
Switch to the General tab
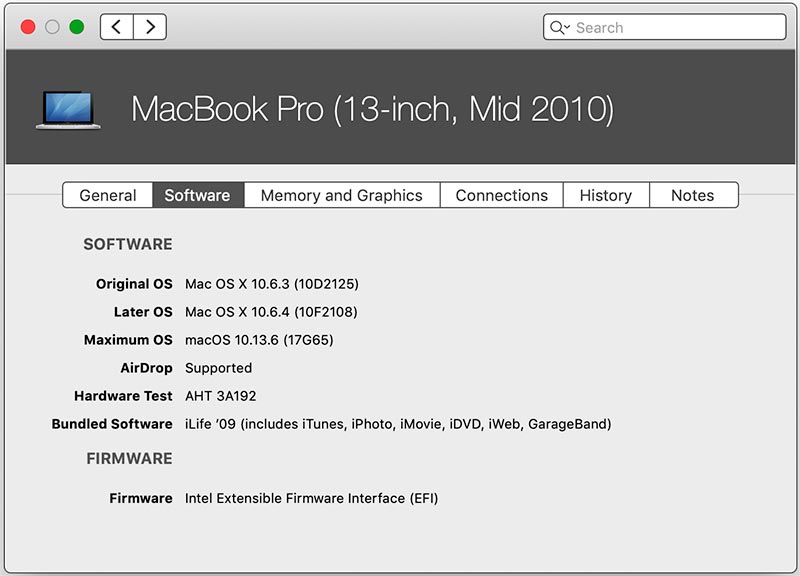click(x=108, y=195)
